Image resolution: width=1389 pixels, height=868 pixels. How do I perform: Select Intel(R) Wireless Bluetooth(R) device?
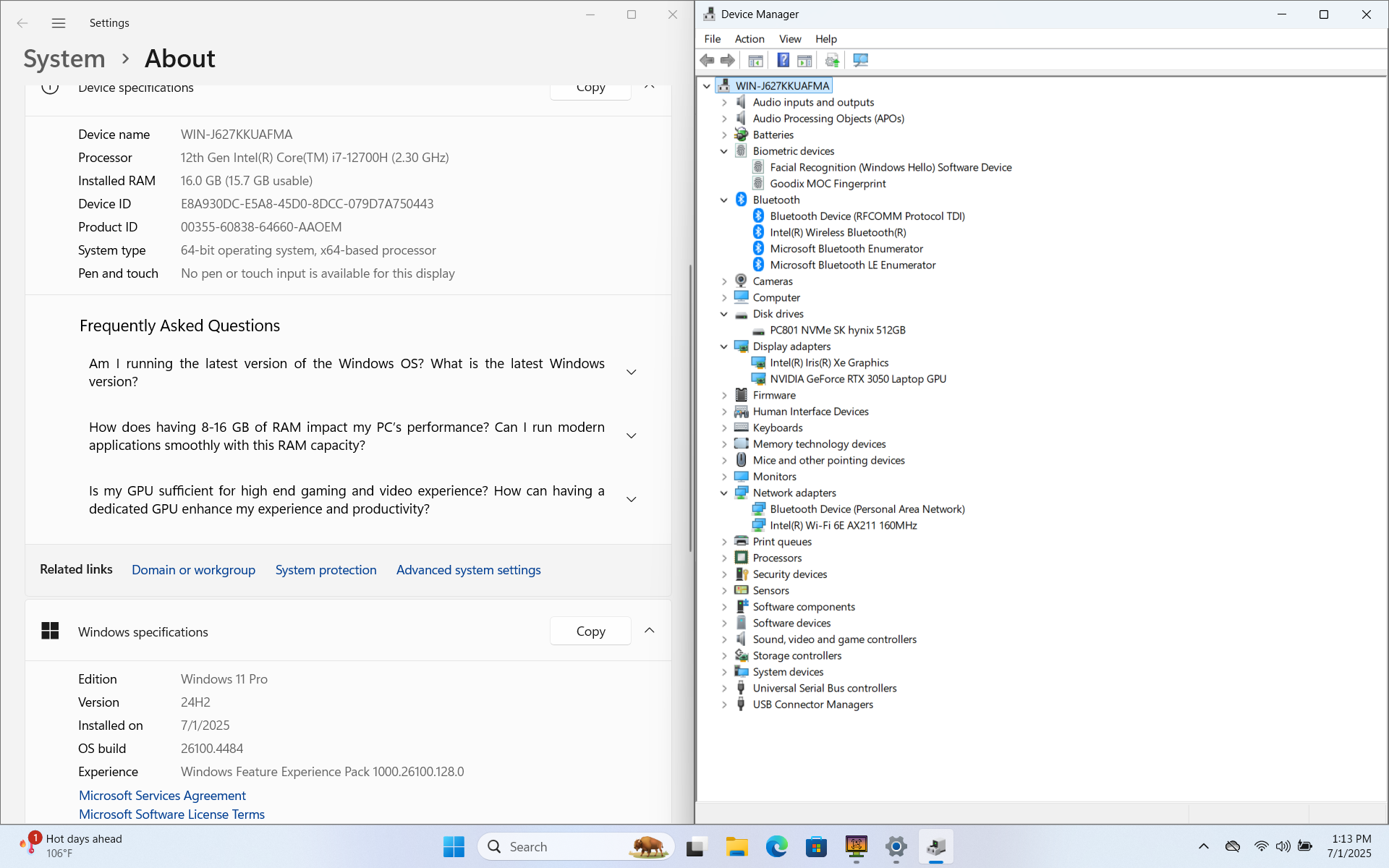pyautogui.click(x=838, y=232)
